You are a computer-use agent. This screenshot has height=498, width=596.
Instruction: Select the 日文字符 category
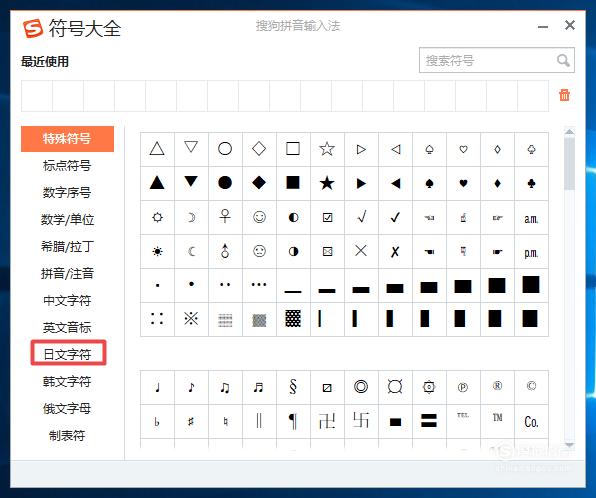pos(67,354)
